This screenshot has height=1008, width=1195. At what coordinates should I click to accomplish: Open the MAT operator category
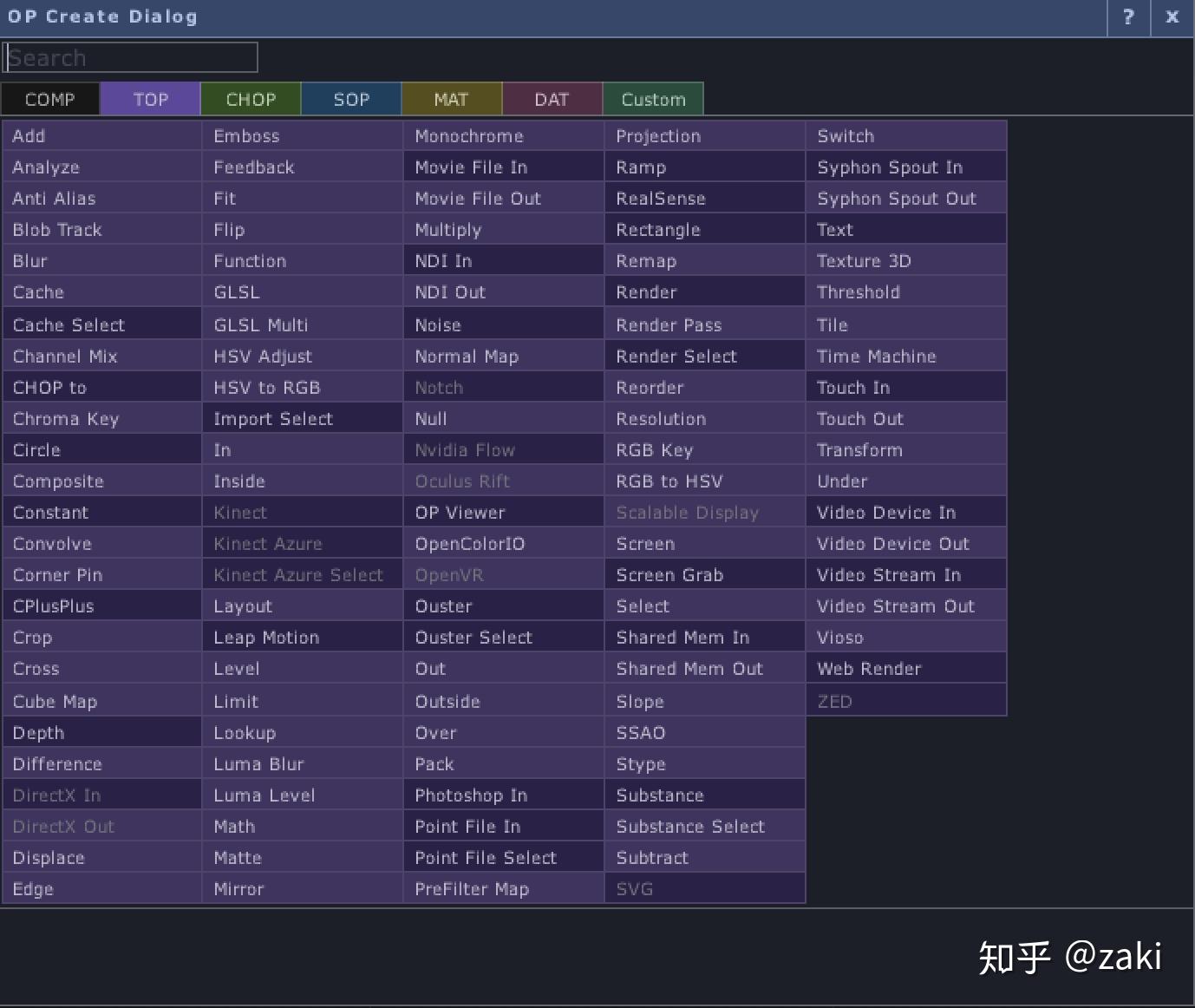(451, 98)
